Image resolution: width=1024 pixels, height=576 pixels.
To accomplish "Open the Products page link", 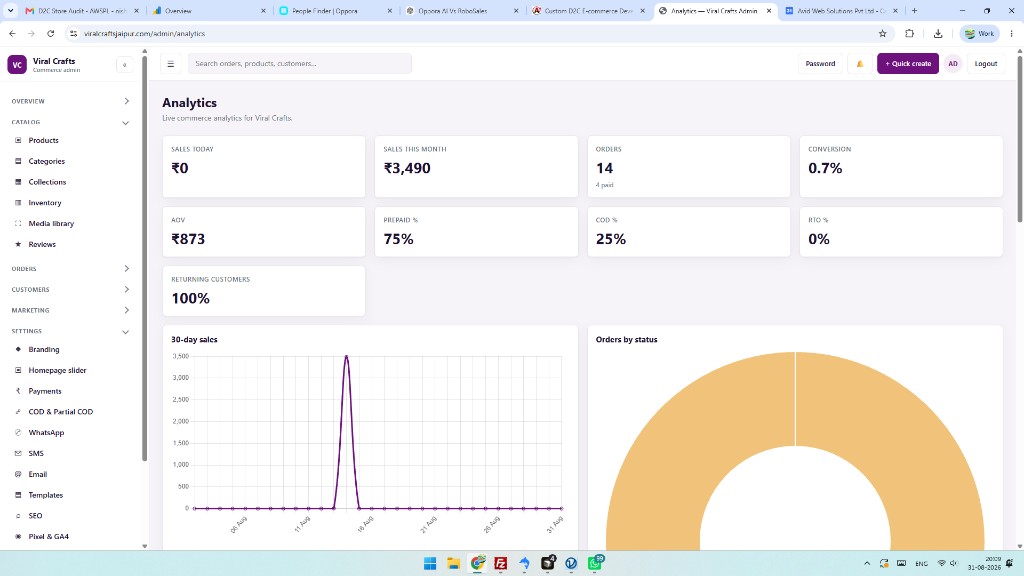I will tap(43, 140).
